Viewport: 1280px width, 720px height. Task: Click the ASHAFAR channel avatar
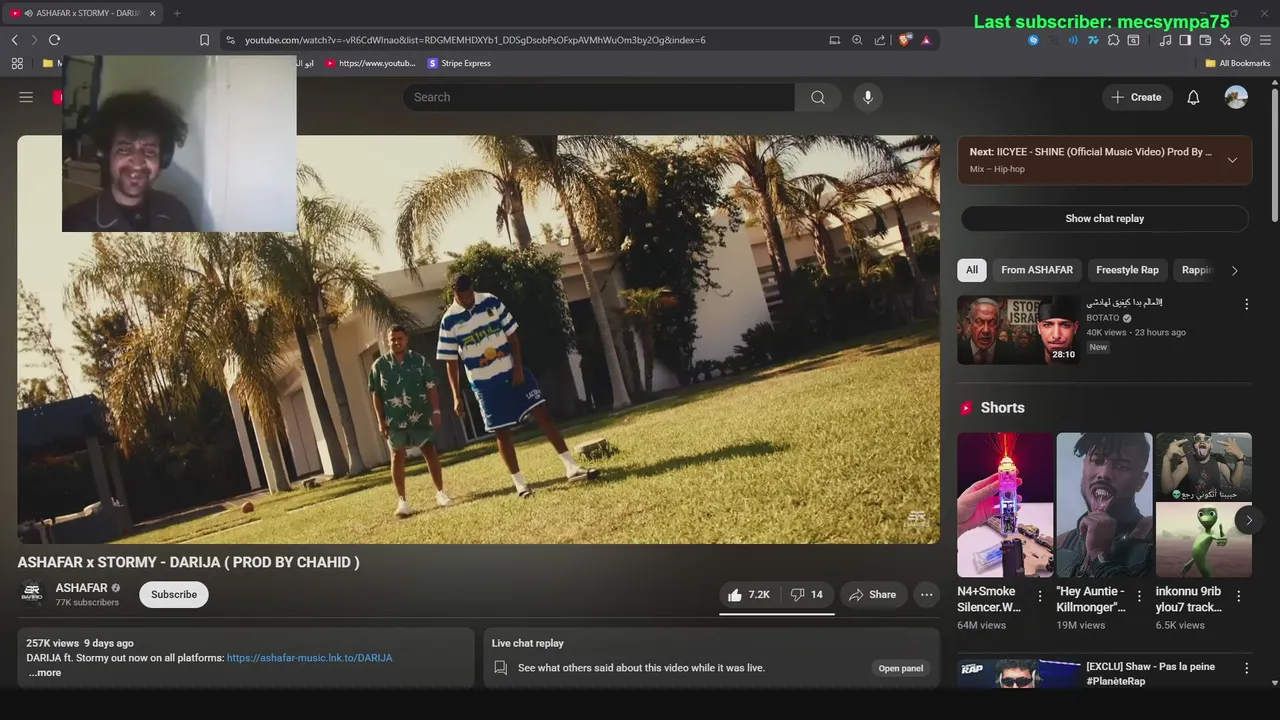point(32,593)
